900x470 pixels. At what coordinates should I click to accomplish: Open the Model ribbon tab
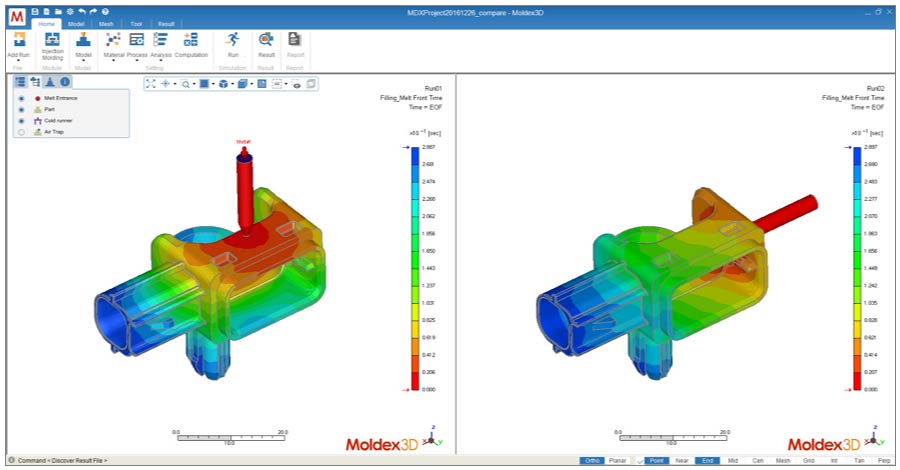click(76, 24)
